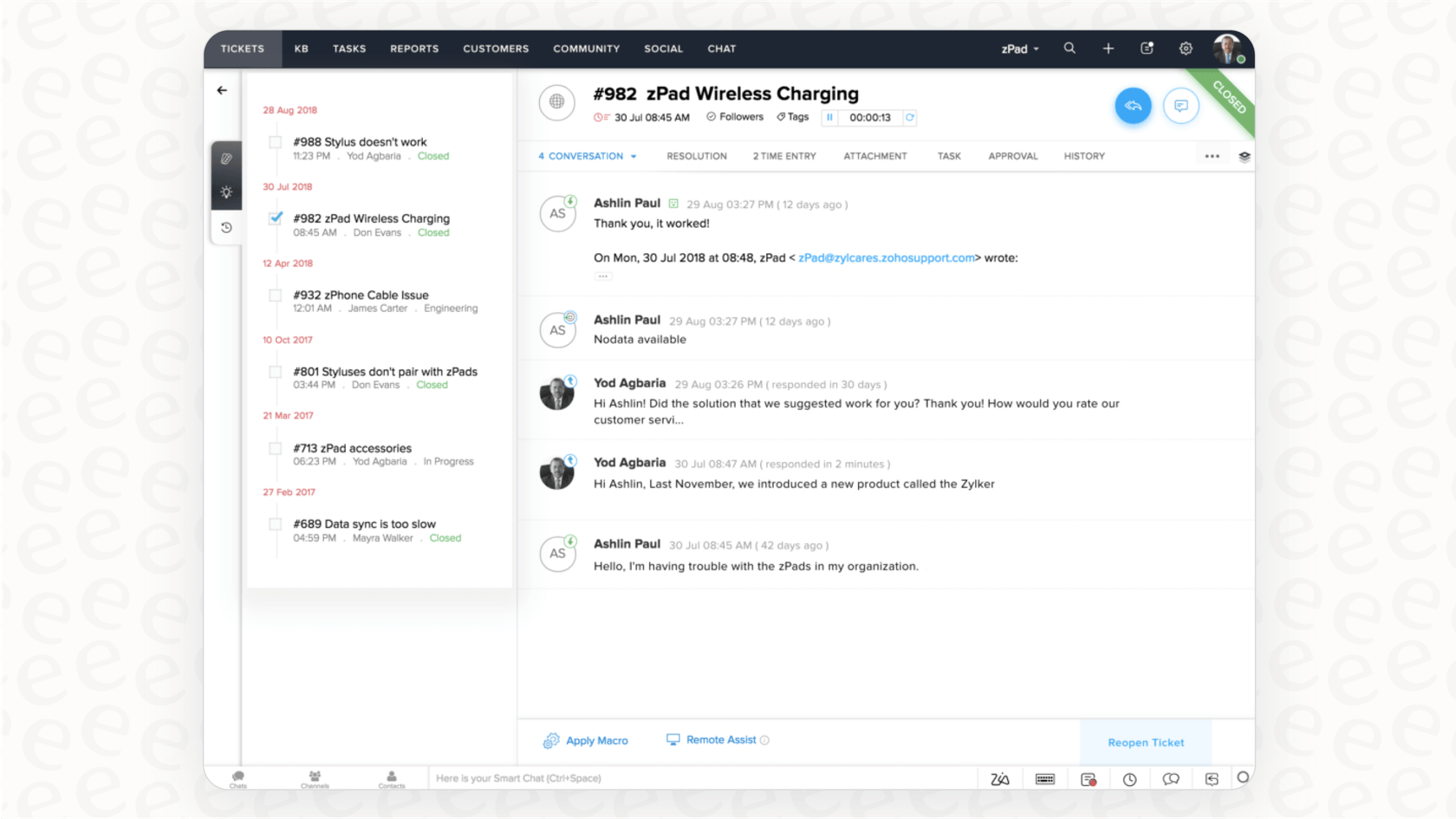Pause the running ticket timer
The width and height of the screenshot is (1456, 819).
click(x=829, y=117)
